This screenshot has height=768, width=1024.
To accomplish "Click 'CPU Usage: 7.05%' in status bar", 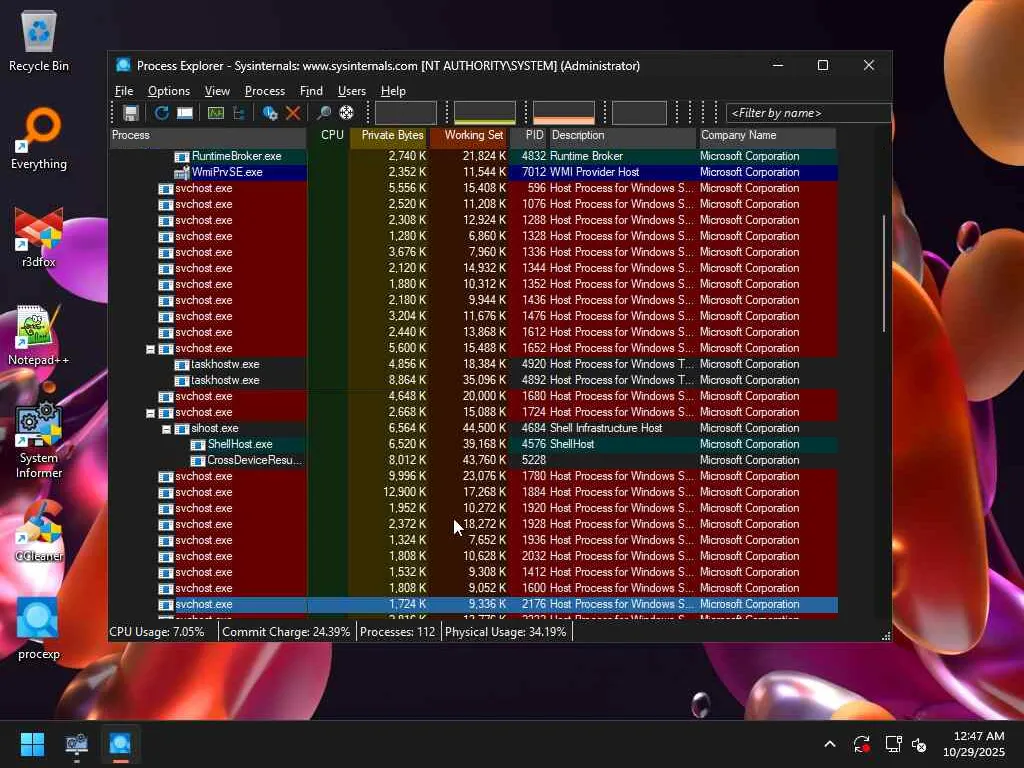I will (x=157, y=632).
